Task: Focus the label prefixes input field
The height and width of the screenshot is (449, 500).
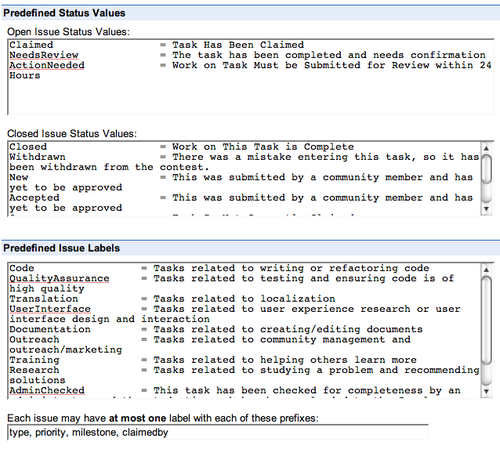Action: 218,433
